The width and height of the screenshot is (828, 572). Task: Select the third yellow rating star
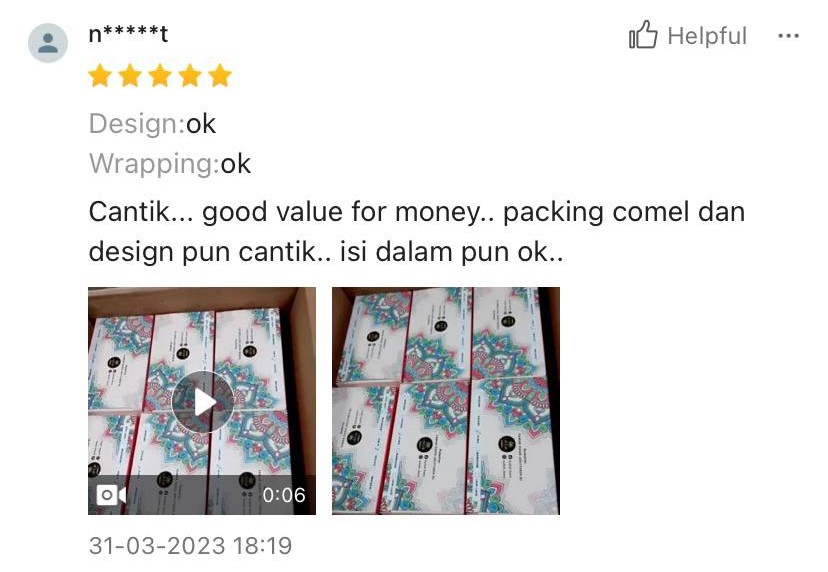pos(160,76)
